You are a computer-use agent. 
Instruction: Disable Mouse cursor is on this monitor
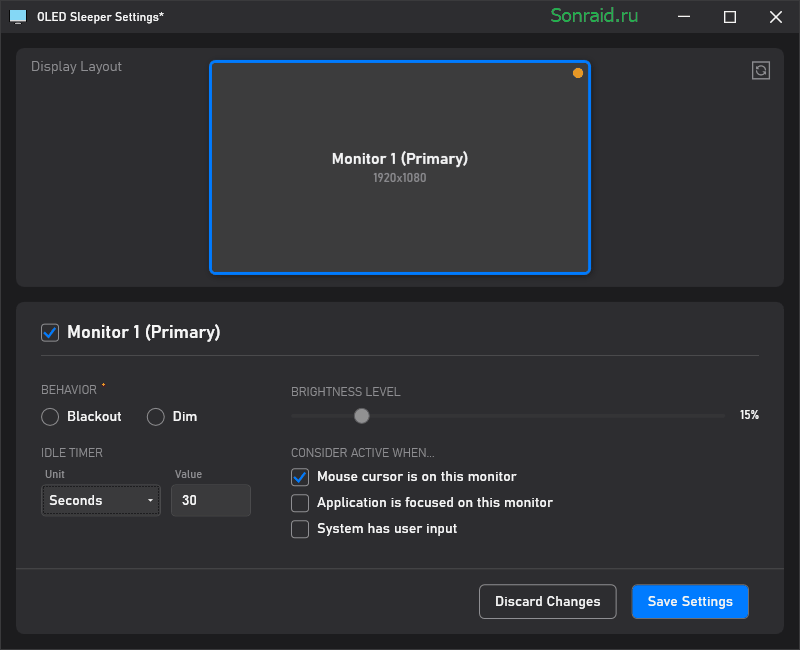pos(300,477)
